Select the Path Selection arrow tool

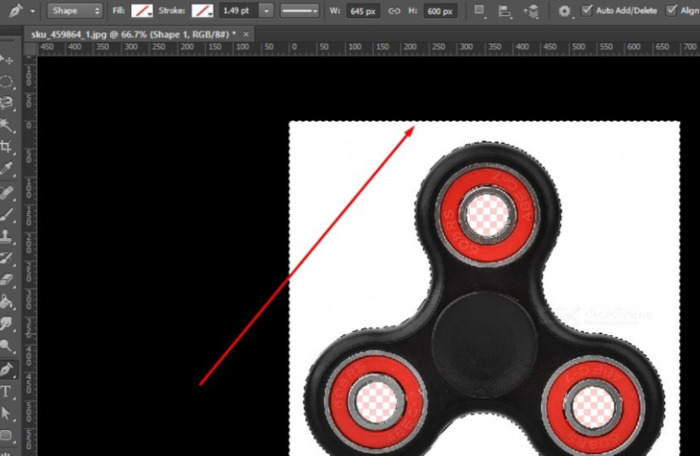[x=7, y=412]
